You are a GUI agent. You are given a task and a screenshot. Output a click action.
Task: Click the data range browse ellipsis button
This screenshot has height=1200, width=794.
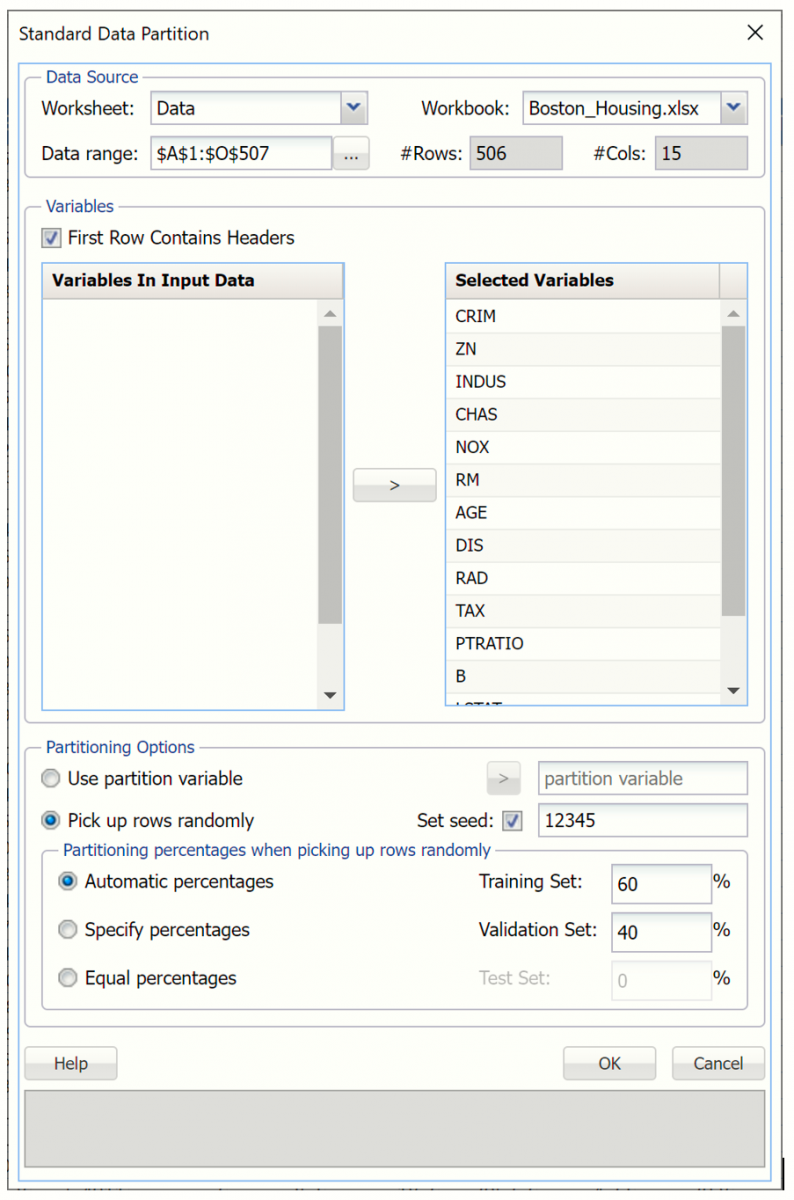pos(351,154)
